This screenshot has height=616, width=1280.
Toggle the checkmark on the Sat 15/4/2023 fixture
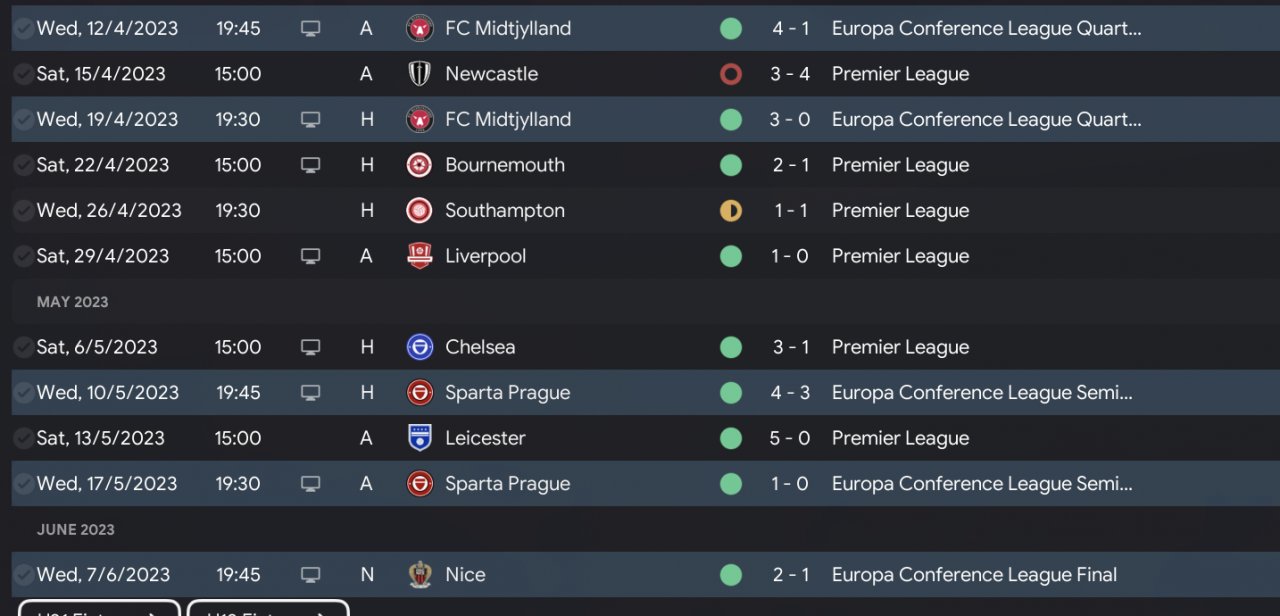click(x=22, y=74)
